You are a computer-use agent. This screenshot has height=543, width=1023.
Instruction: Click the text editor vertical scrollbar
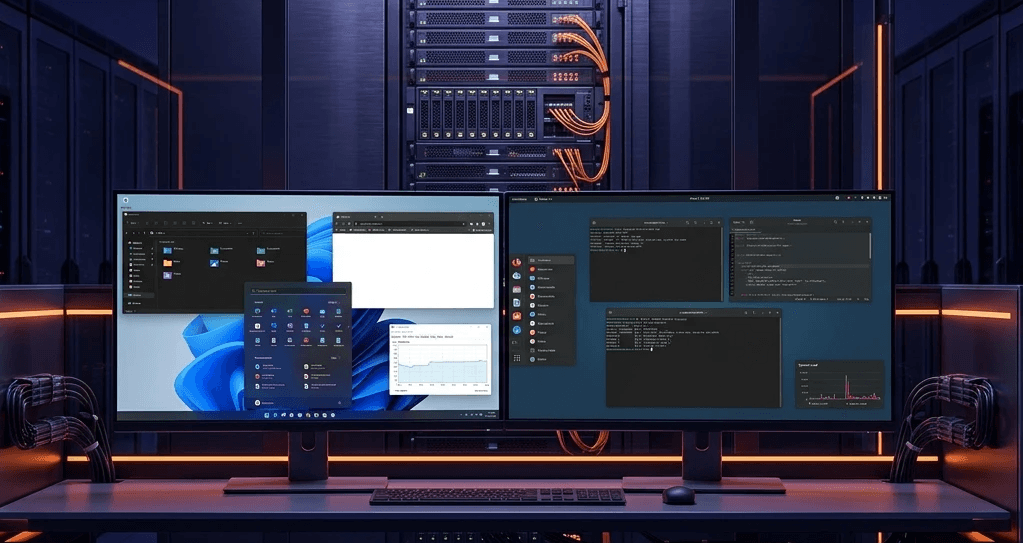(870, 245)
